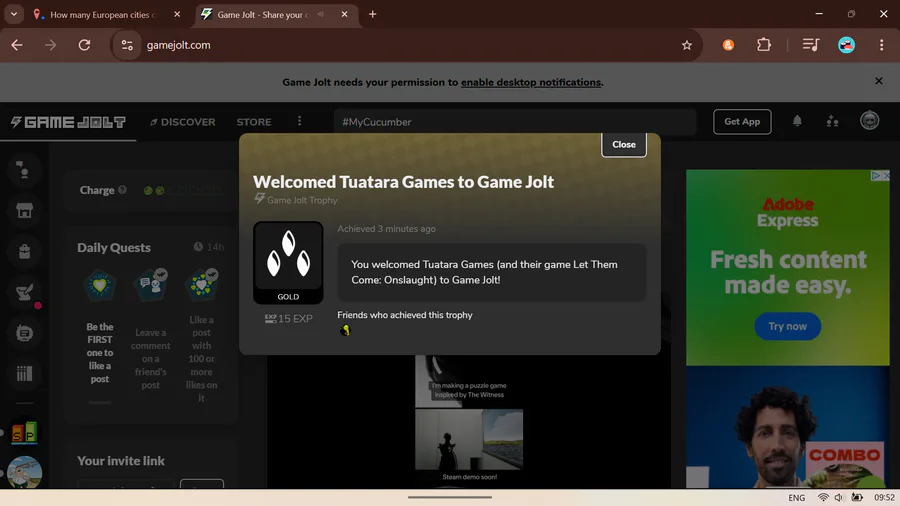
Task: Click the Get App button
Action: coord(742,122)
